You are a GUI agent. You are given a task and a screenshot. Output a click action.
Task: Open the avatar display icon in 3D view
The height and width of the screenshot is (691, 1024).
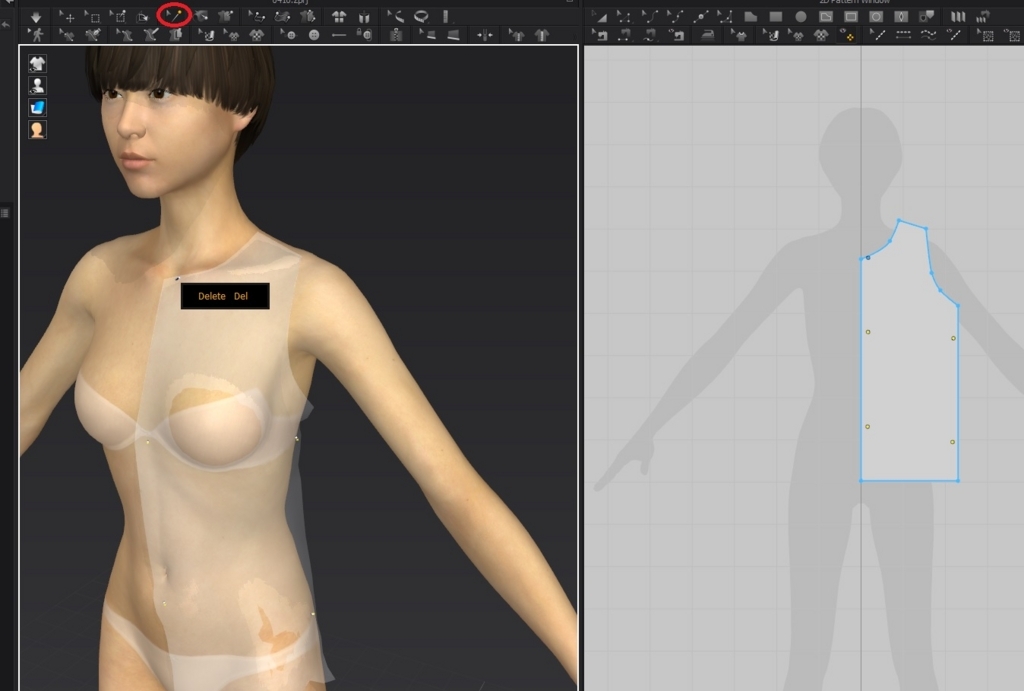point(37,86)
